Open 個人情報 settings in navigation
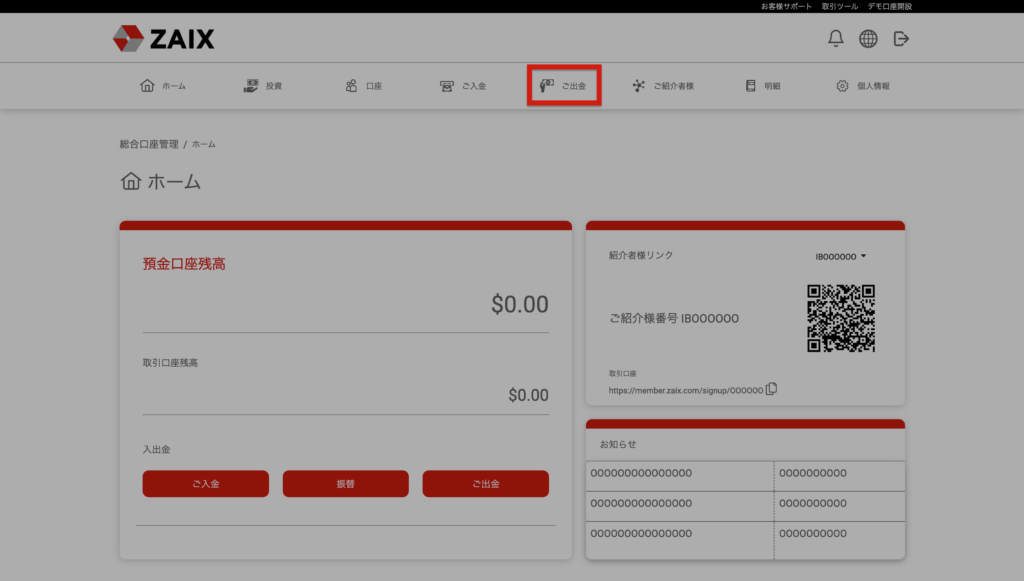This screenshot has width=1024, height=581. [863, 86]
